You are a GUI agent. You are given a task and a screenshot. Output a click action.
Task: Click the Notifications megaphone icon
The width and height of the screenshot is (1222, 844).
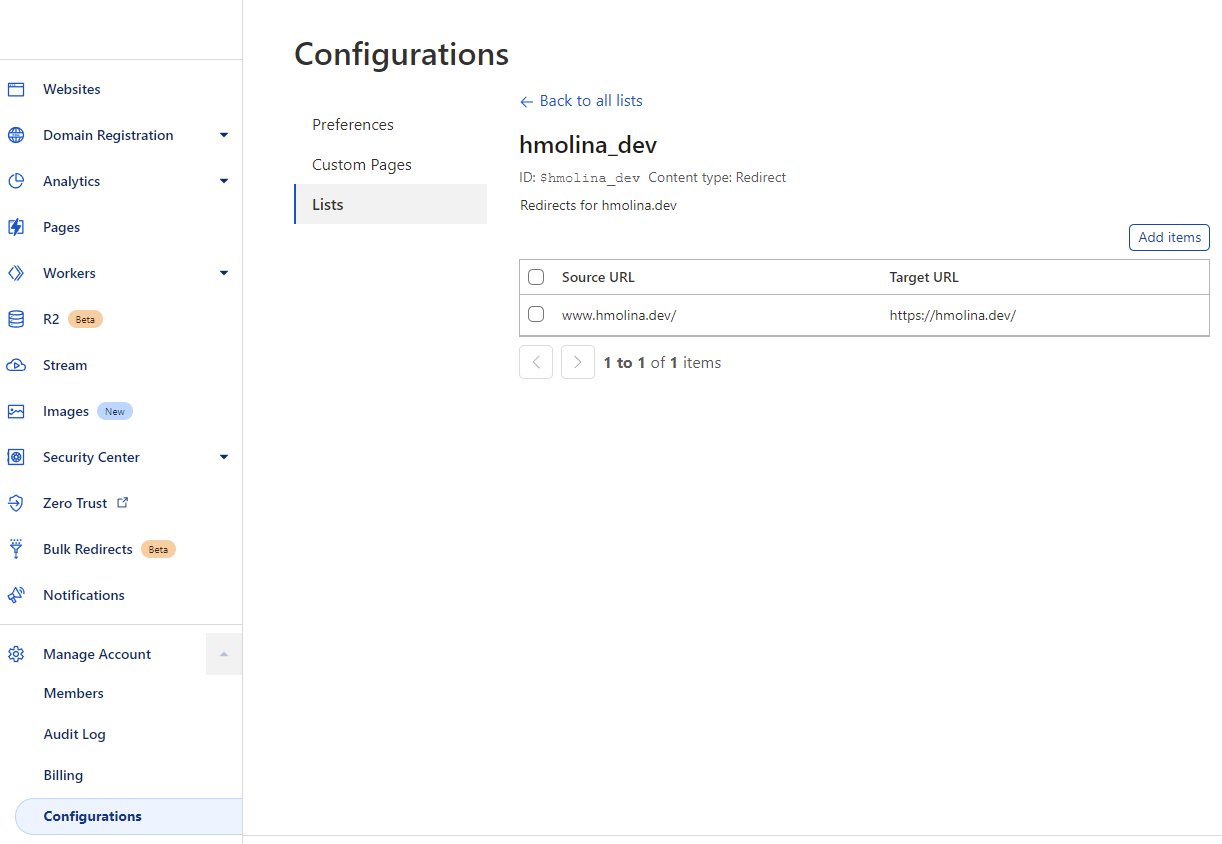(x=16, y=595)
